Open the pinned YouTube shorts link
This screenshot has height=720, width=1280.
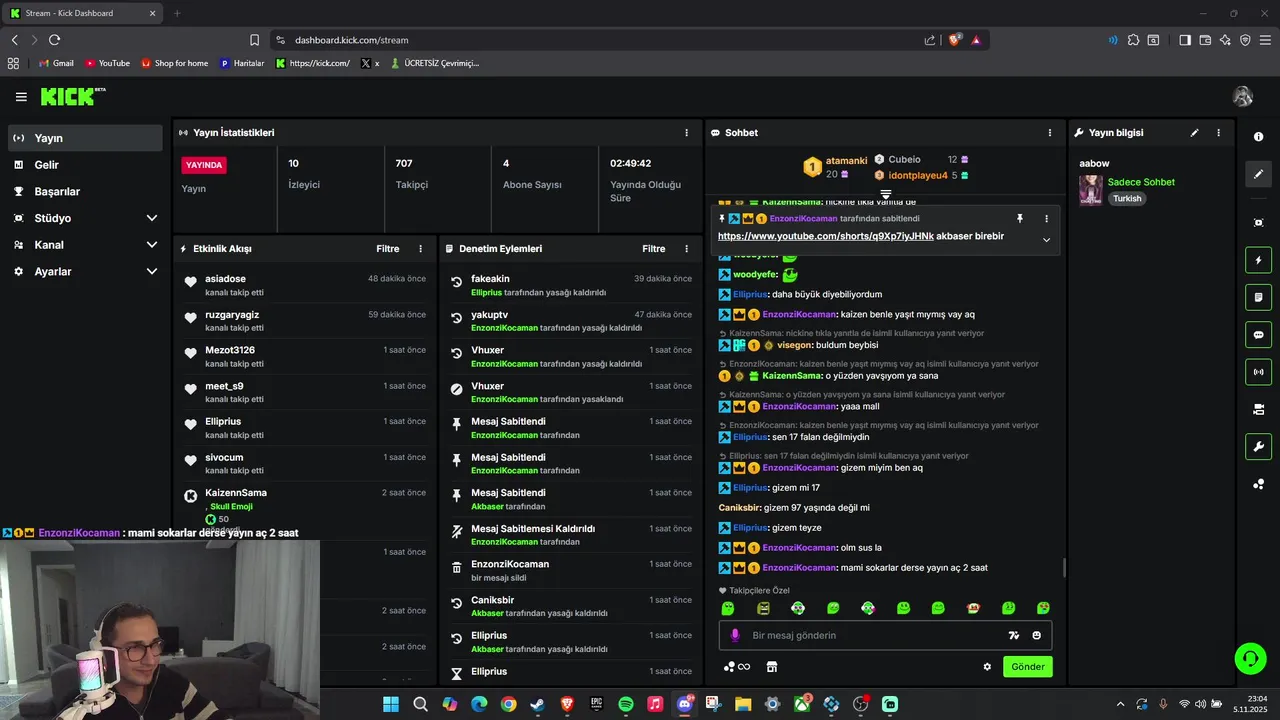826,237
